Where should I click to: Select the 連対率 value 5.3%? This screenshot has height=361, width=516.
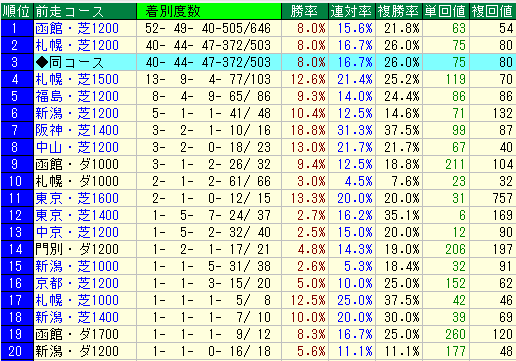(x=358, y=266)
